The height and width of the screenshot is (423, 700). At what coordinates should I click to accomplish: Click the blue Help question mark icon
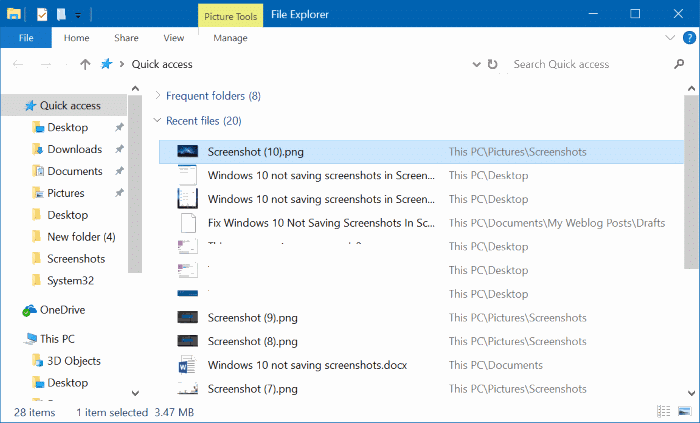[x=689, y=37]
